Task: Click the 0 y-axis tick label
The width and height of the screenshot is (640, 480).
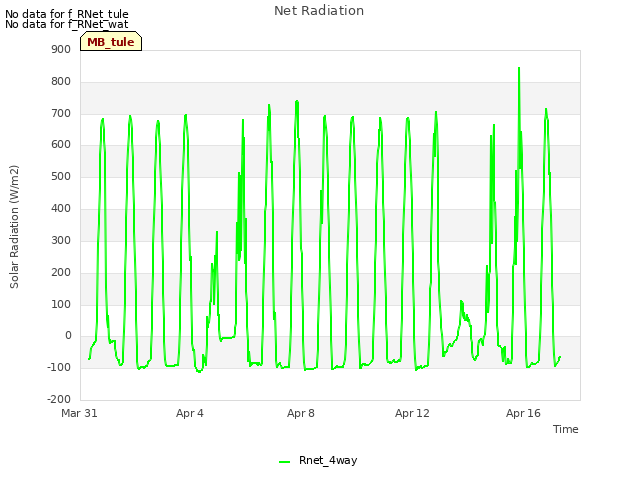Action: pos(68,336)
